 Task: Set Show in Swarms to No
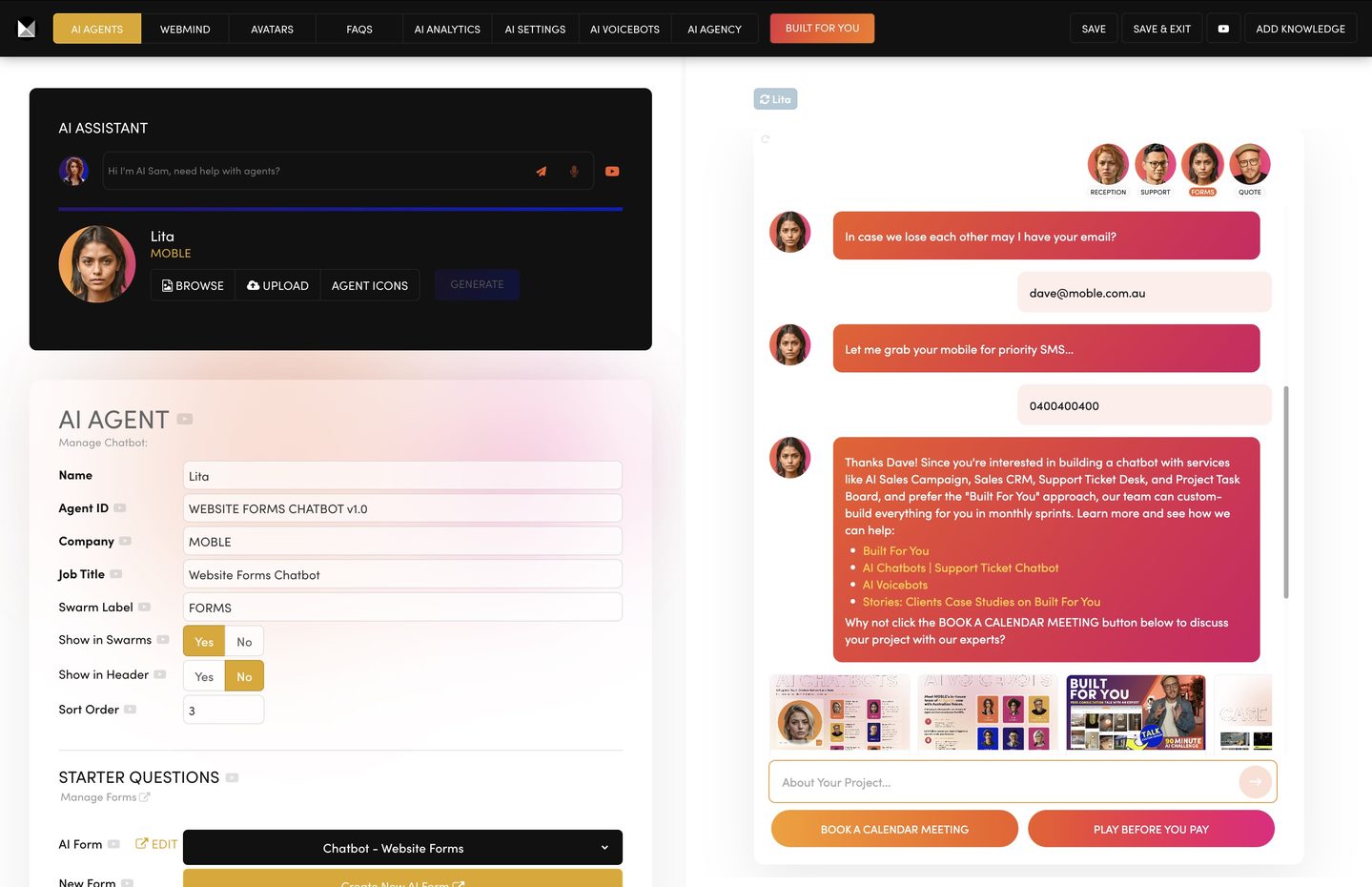(x=244, y=642)
